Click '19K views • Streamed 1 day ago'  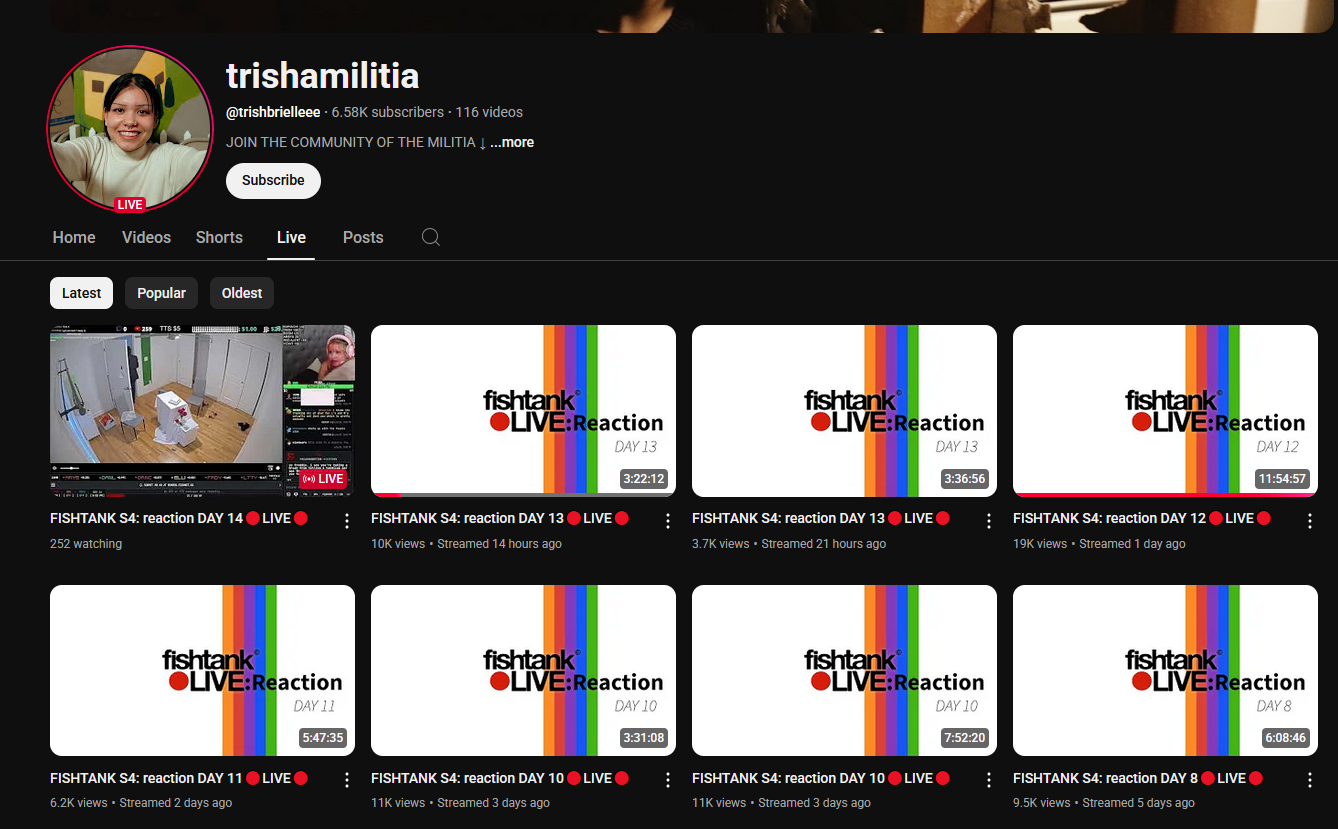[1099, 544]
